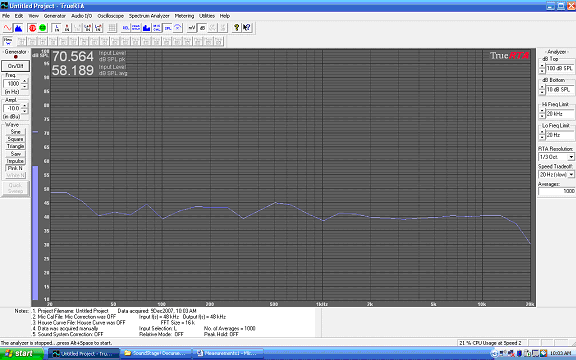Click the dB units toolbar icon
This screenshot has width=576, height=360.
[202, 28]
